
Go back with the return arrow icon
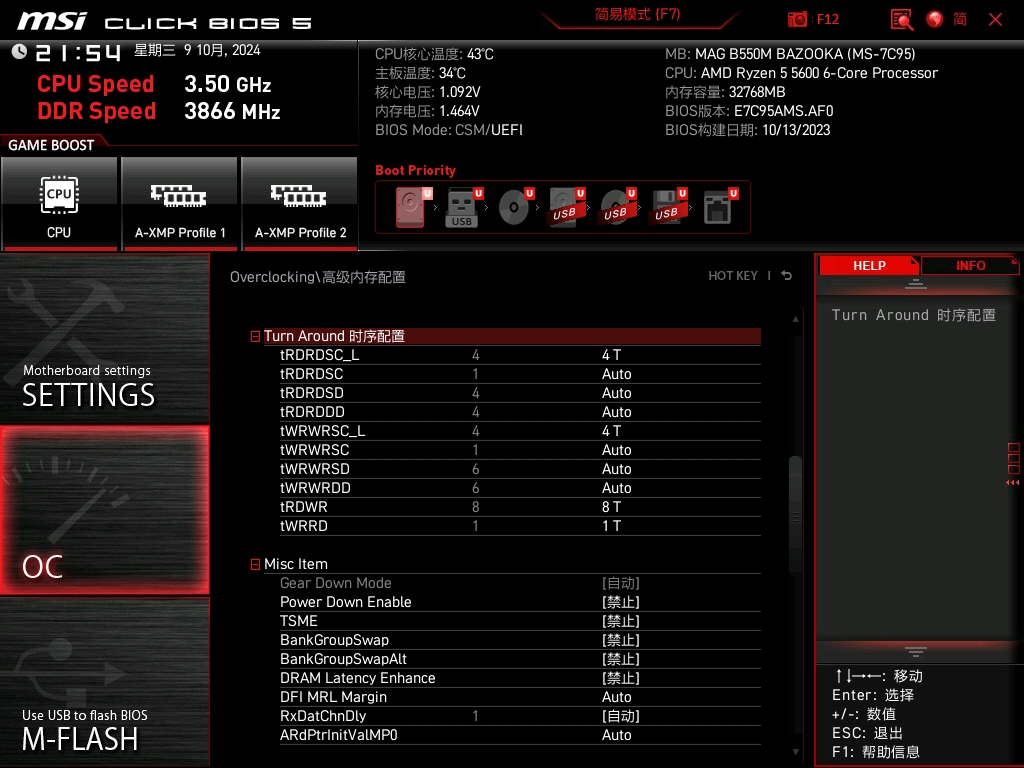(x=787, y=276)
